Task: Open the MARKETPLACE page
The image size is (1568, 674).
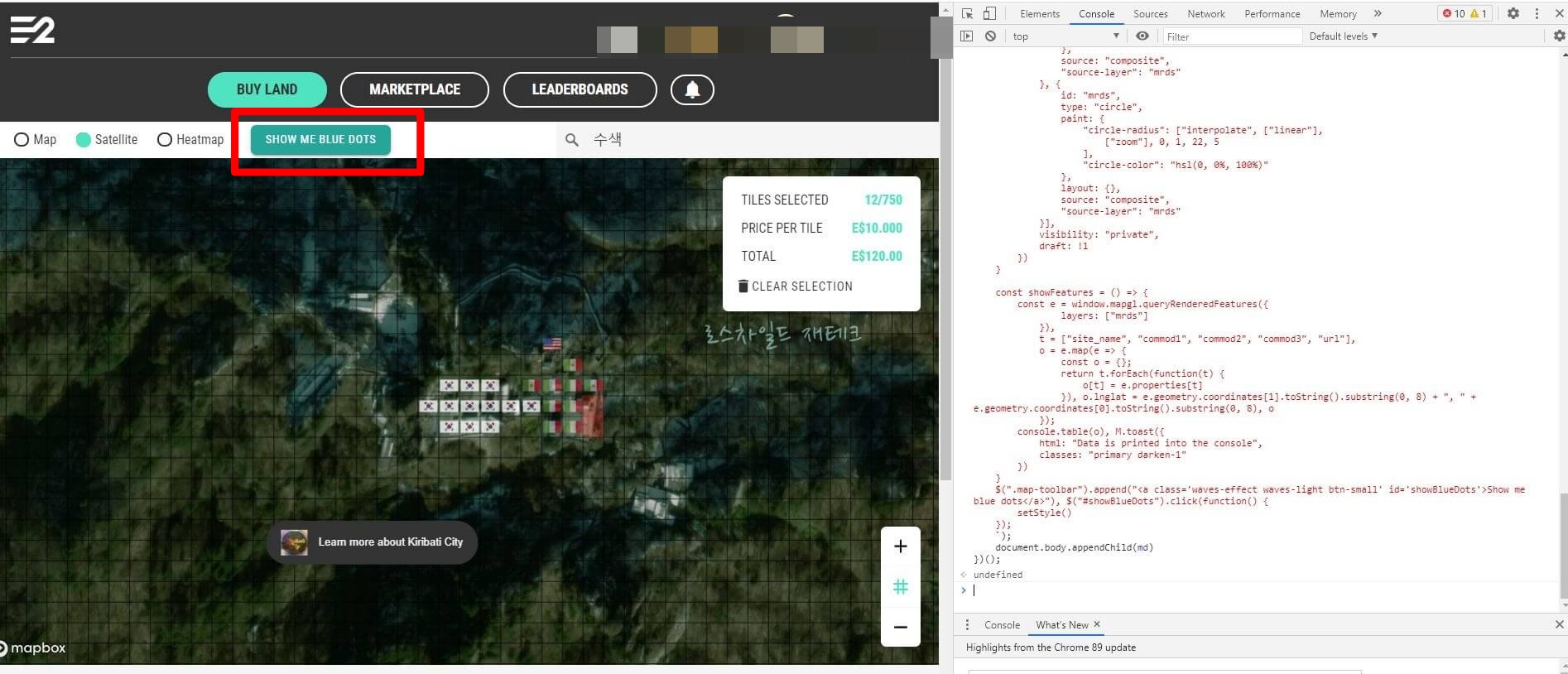Action: click(415, 89)
